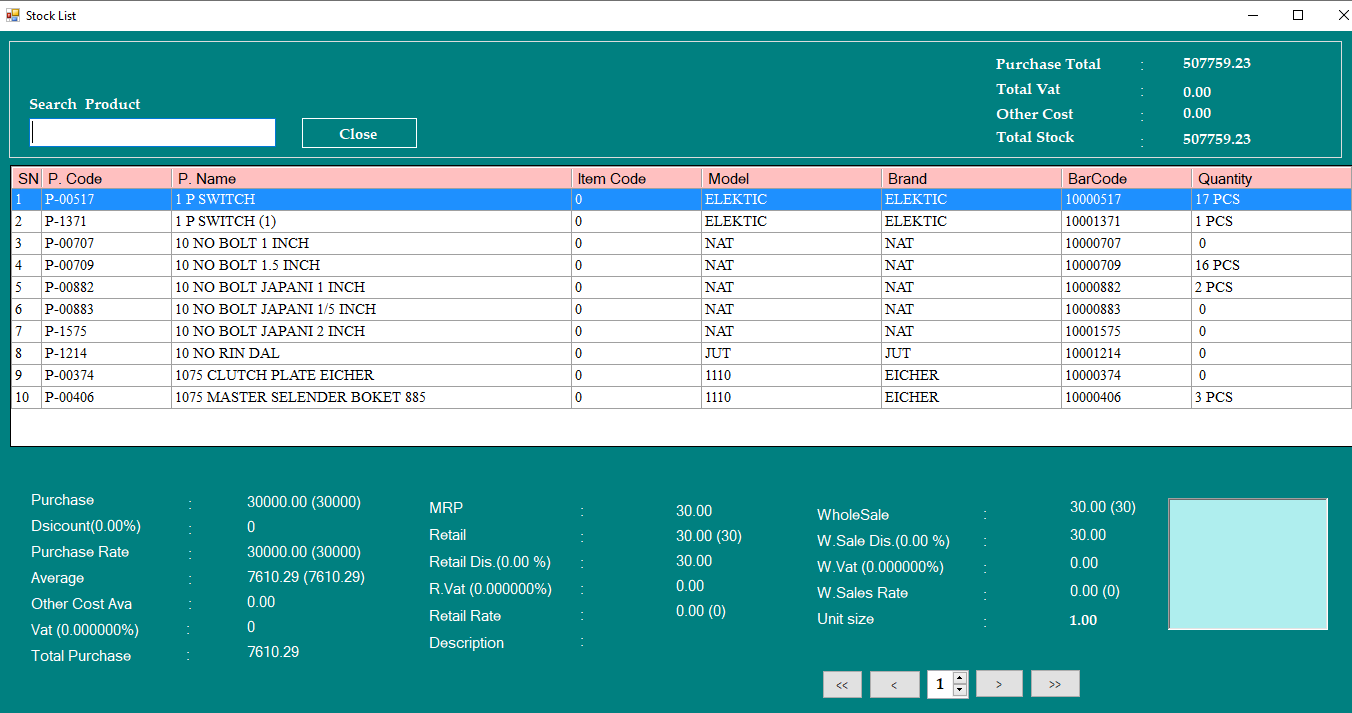The height and width of the screenshot is (713, 1352).
Task: Increase page number with stepper up arrow
Action: click(960, 678)
